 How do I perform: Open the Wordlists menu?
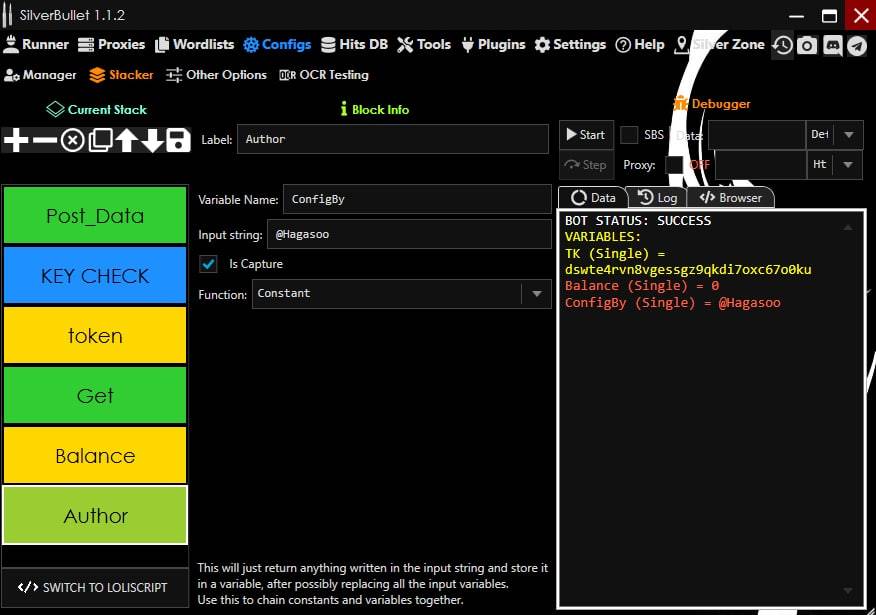(194, 45)
